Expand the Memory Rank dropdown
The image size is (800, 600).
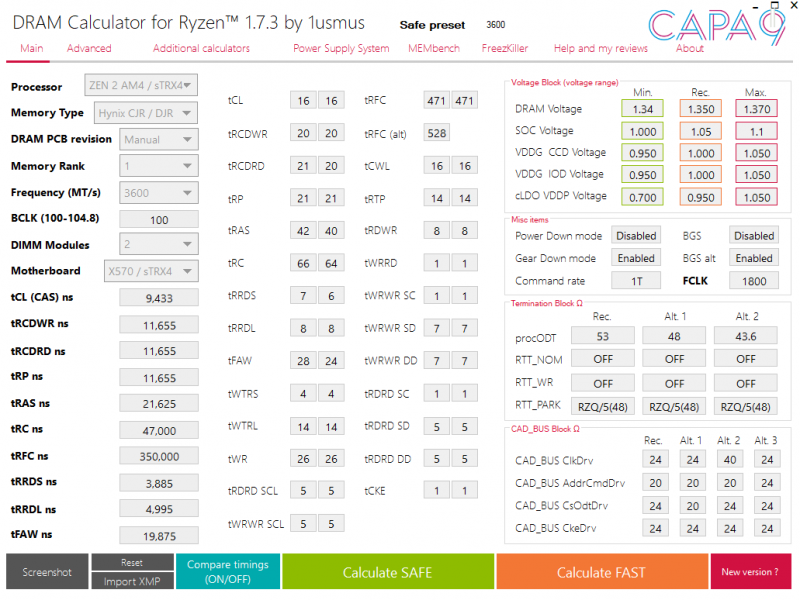click(x=159, y=166)
